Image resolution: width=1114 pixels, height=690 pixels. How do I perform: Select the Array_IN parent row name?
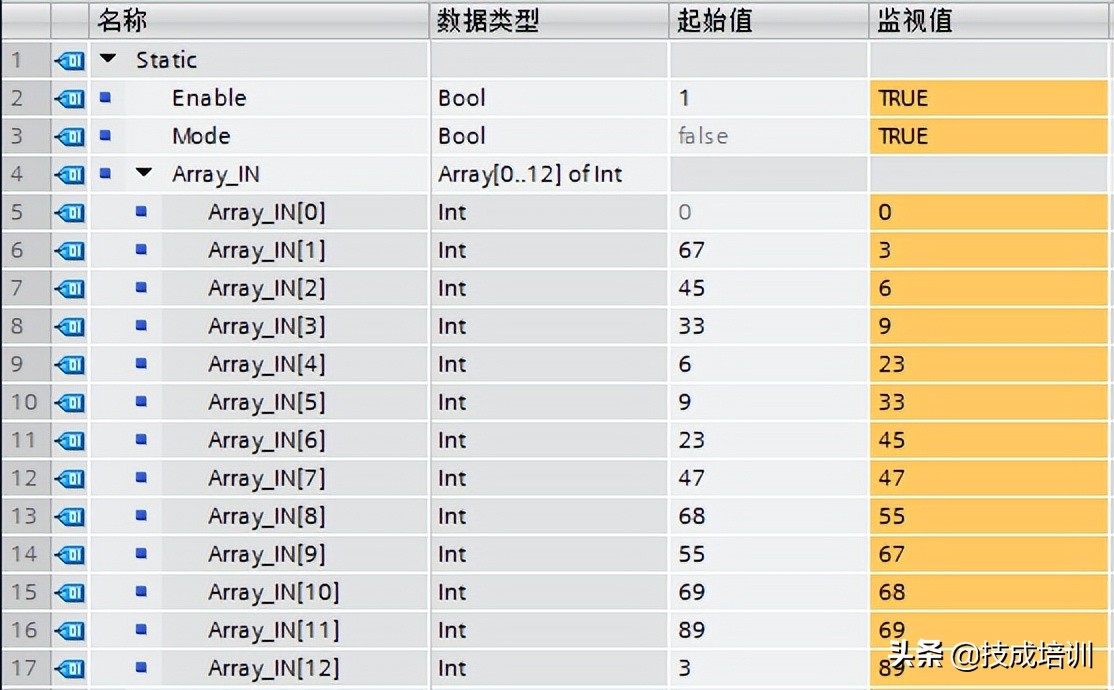coord(216,175)
